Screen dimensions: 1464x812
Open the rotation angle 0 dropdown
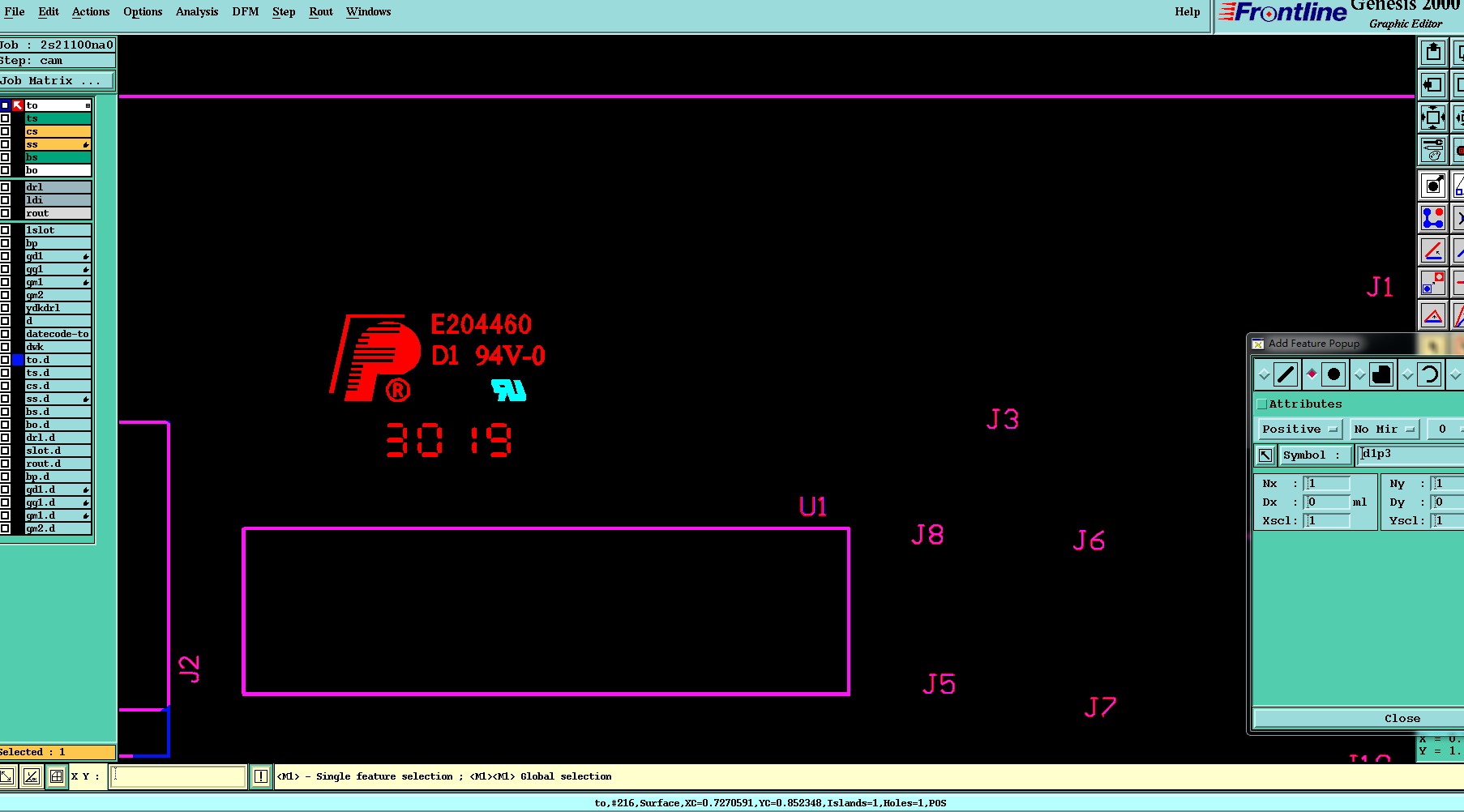(1445, 429)
